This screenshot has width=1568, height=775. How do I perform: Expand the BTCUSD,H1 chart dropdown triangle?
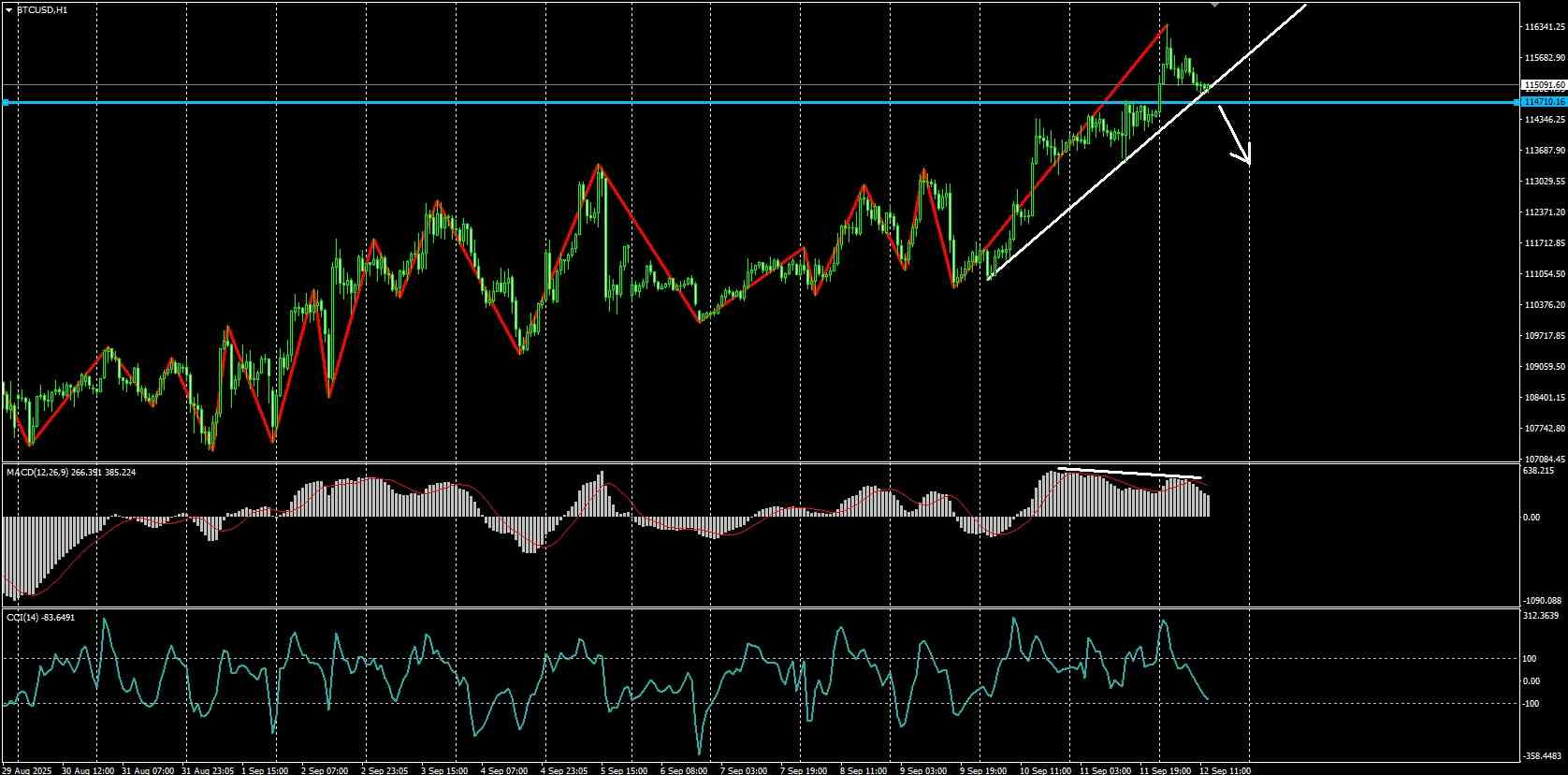tap(8, 9)
